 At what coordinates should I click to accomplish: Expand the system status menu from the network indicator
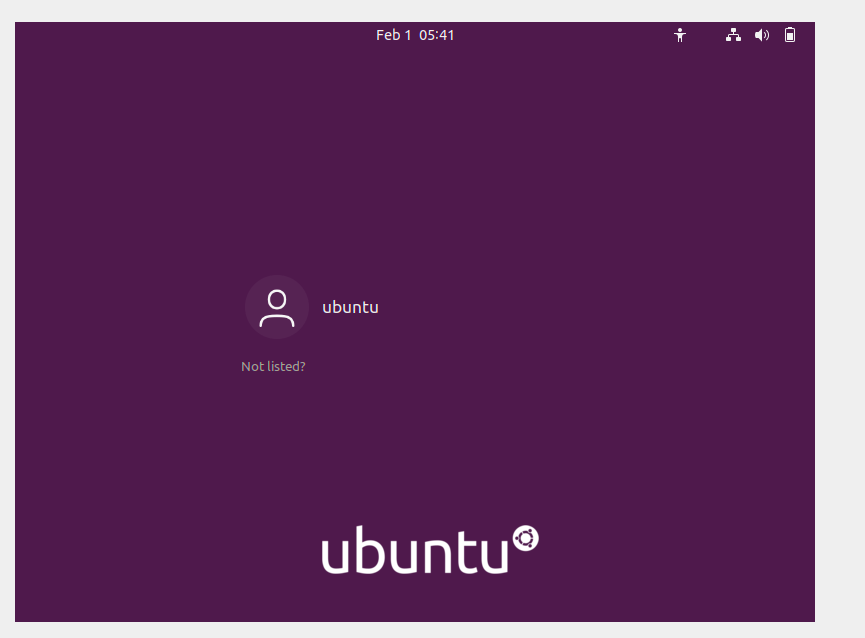(733, 35)
